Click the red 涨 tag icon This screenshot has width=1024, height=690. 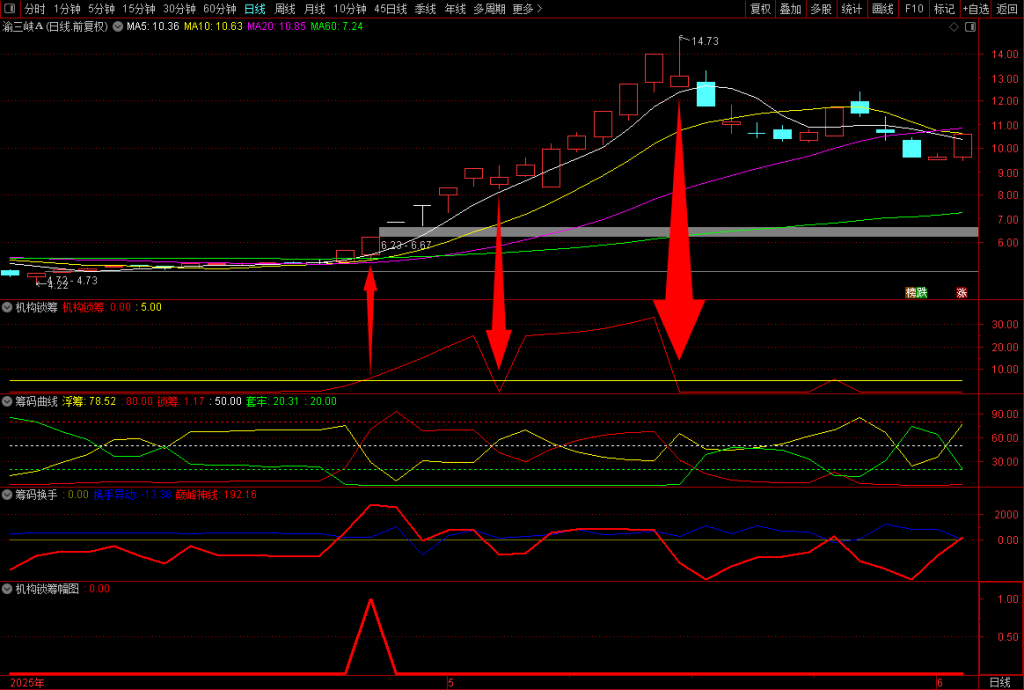[962, 293]
